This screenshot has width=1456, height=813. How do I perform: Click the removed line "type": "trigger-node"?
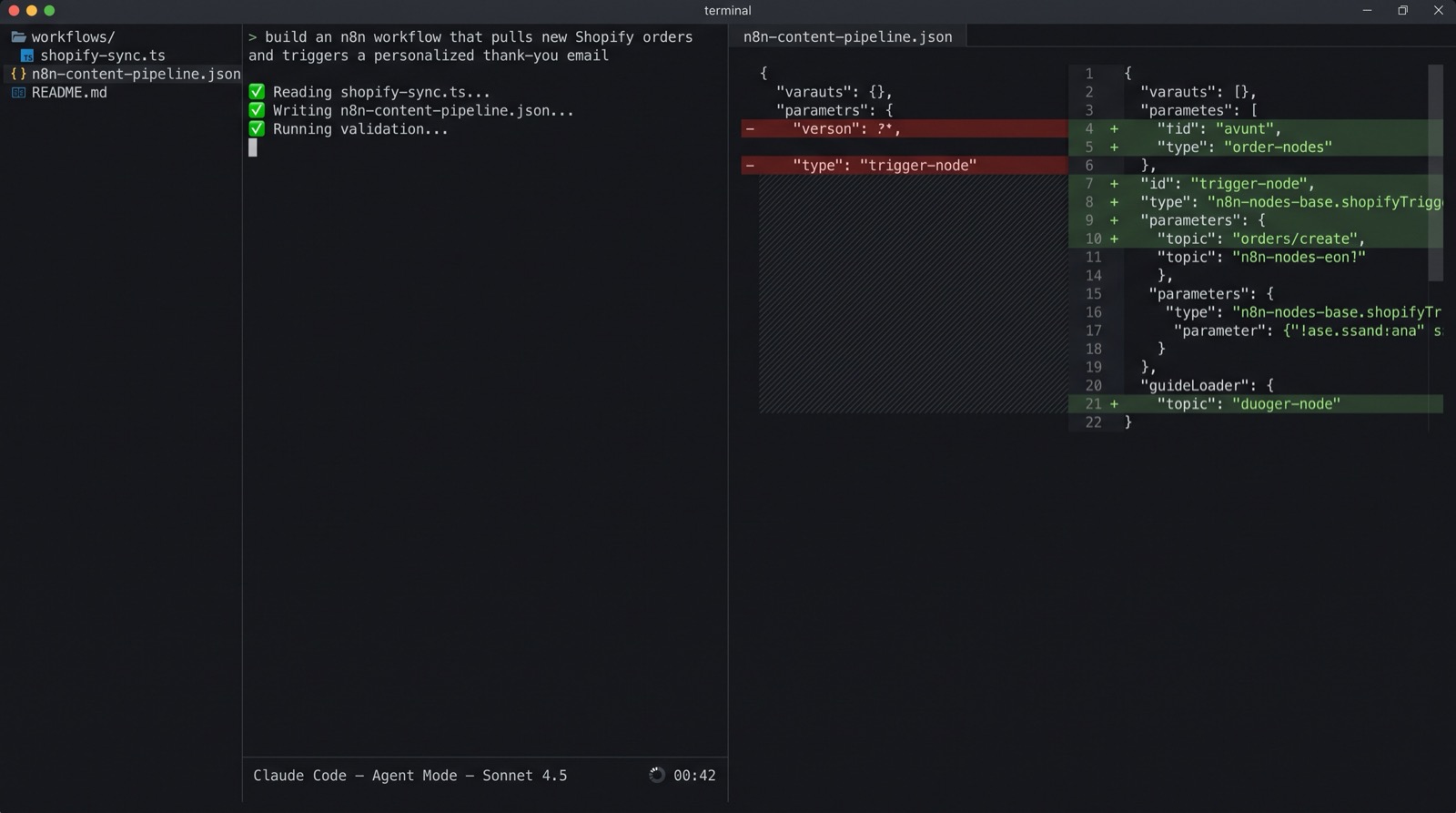pos(905,165)
